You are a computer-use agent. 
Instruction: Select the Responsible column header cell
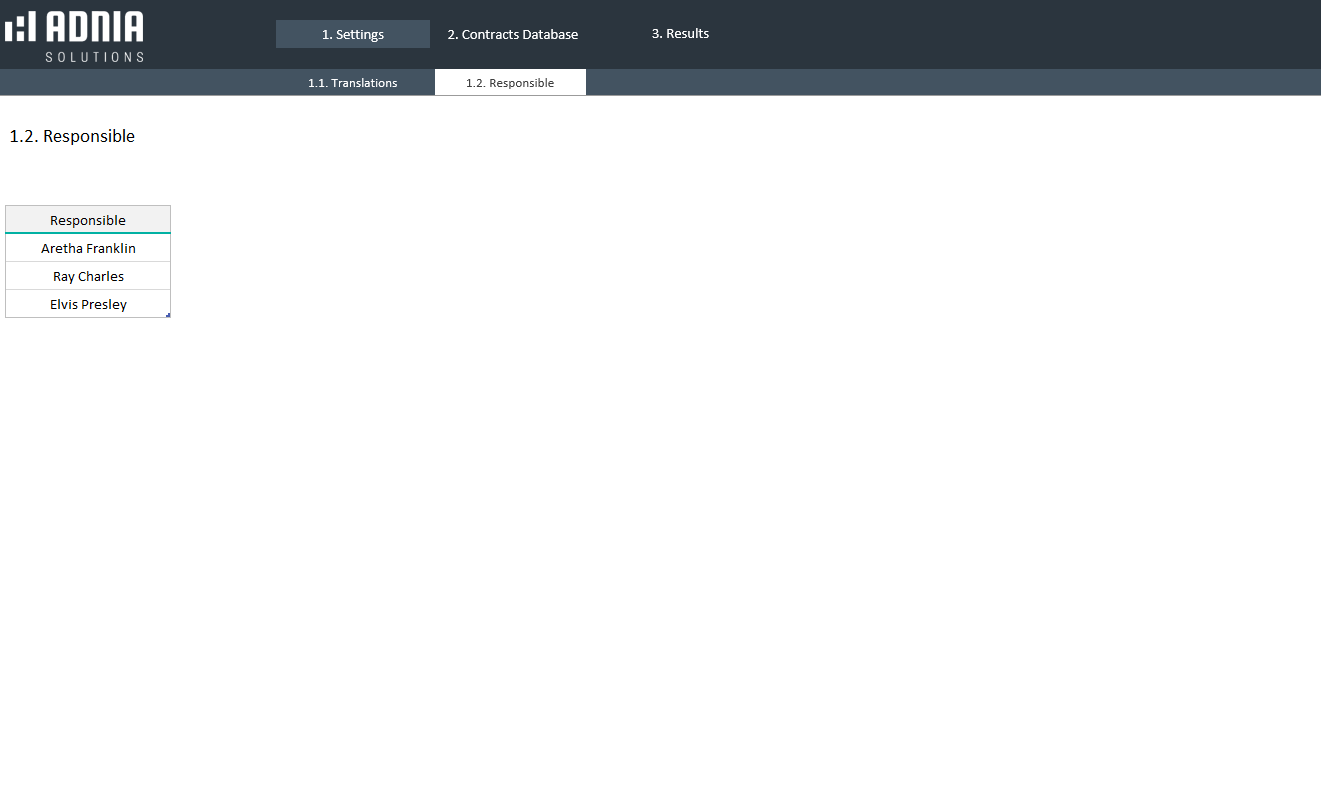coord(88,220)
